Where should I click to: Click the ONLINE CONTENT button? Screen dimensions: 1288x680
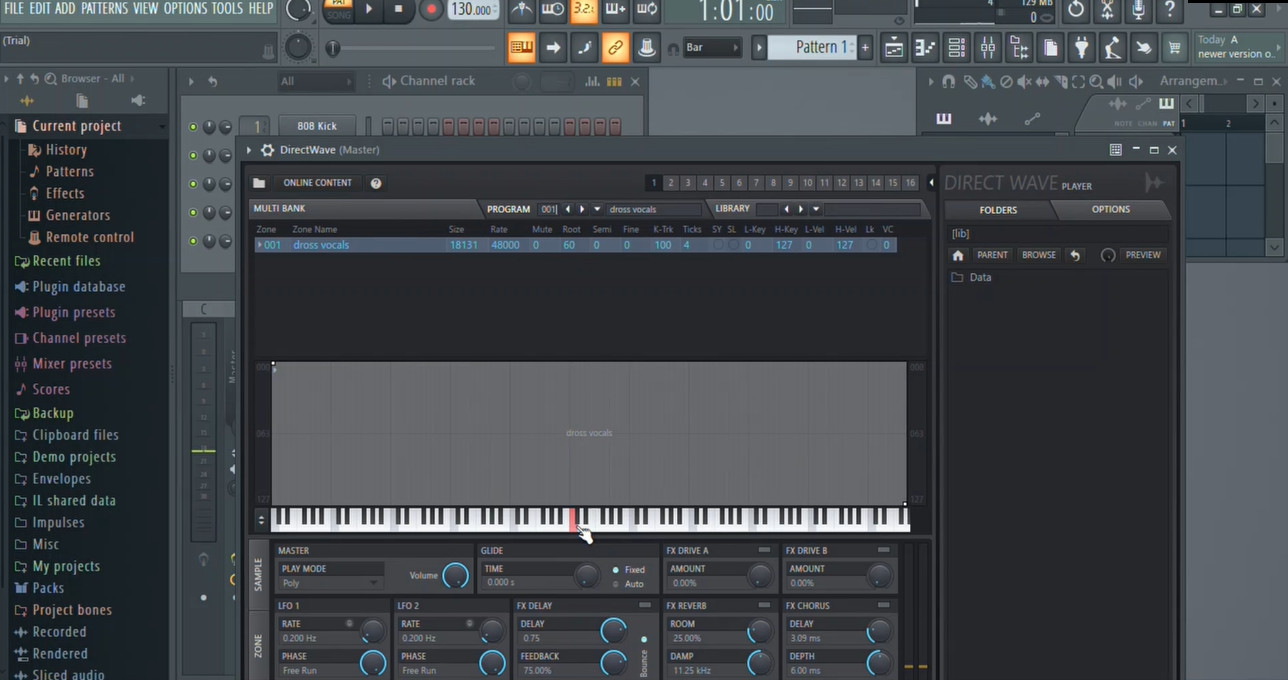coord(317,182)
